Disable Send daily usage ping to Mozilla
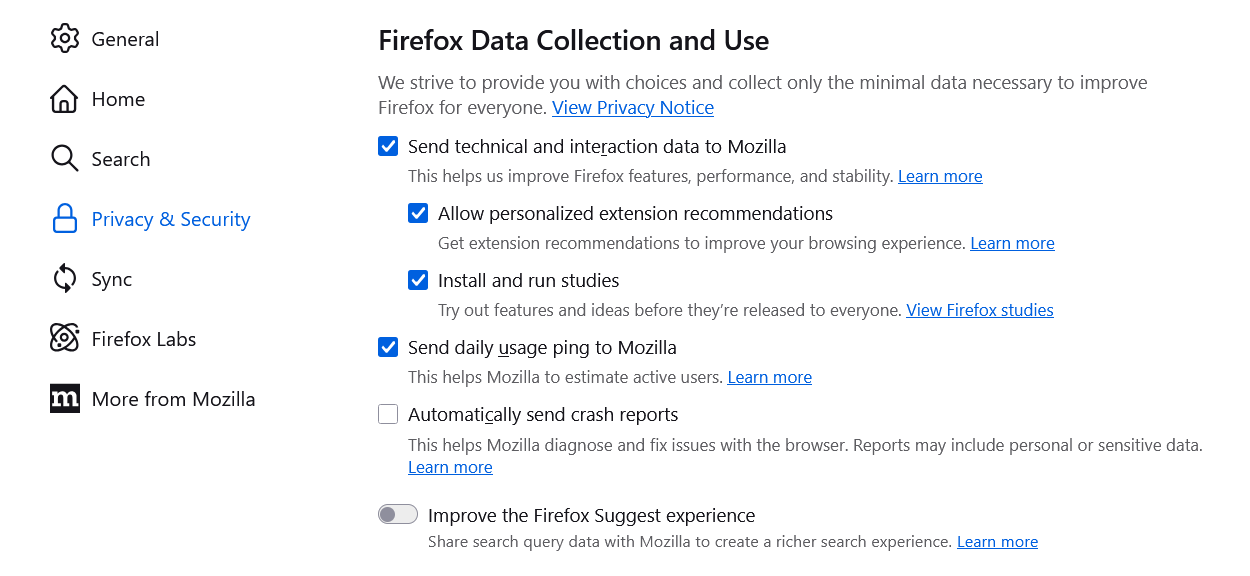 [388, 347]
